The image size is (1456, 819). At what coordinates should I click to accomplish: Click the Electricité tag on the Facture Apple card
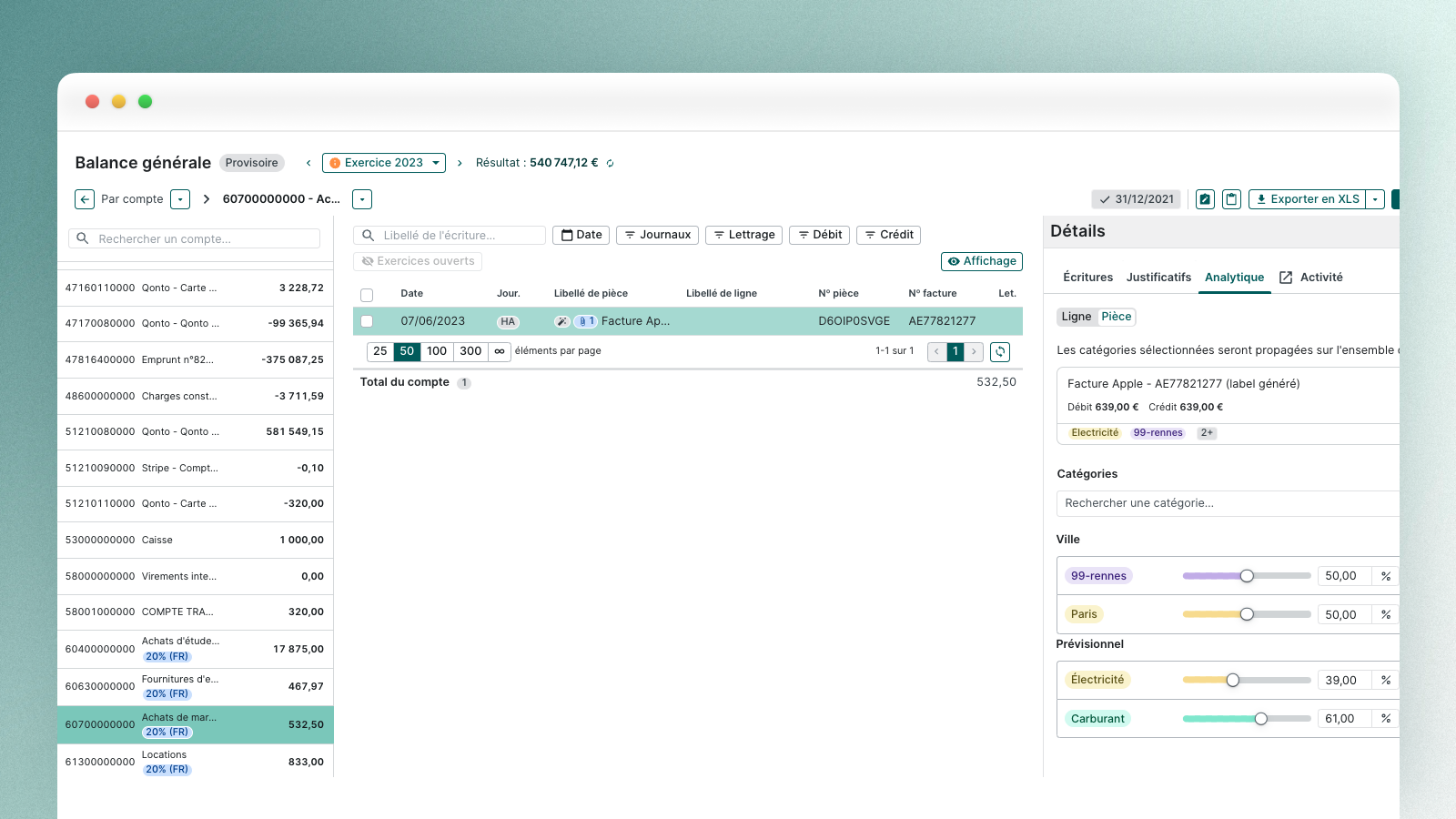(1095, 433)
